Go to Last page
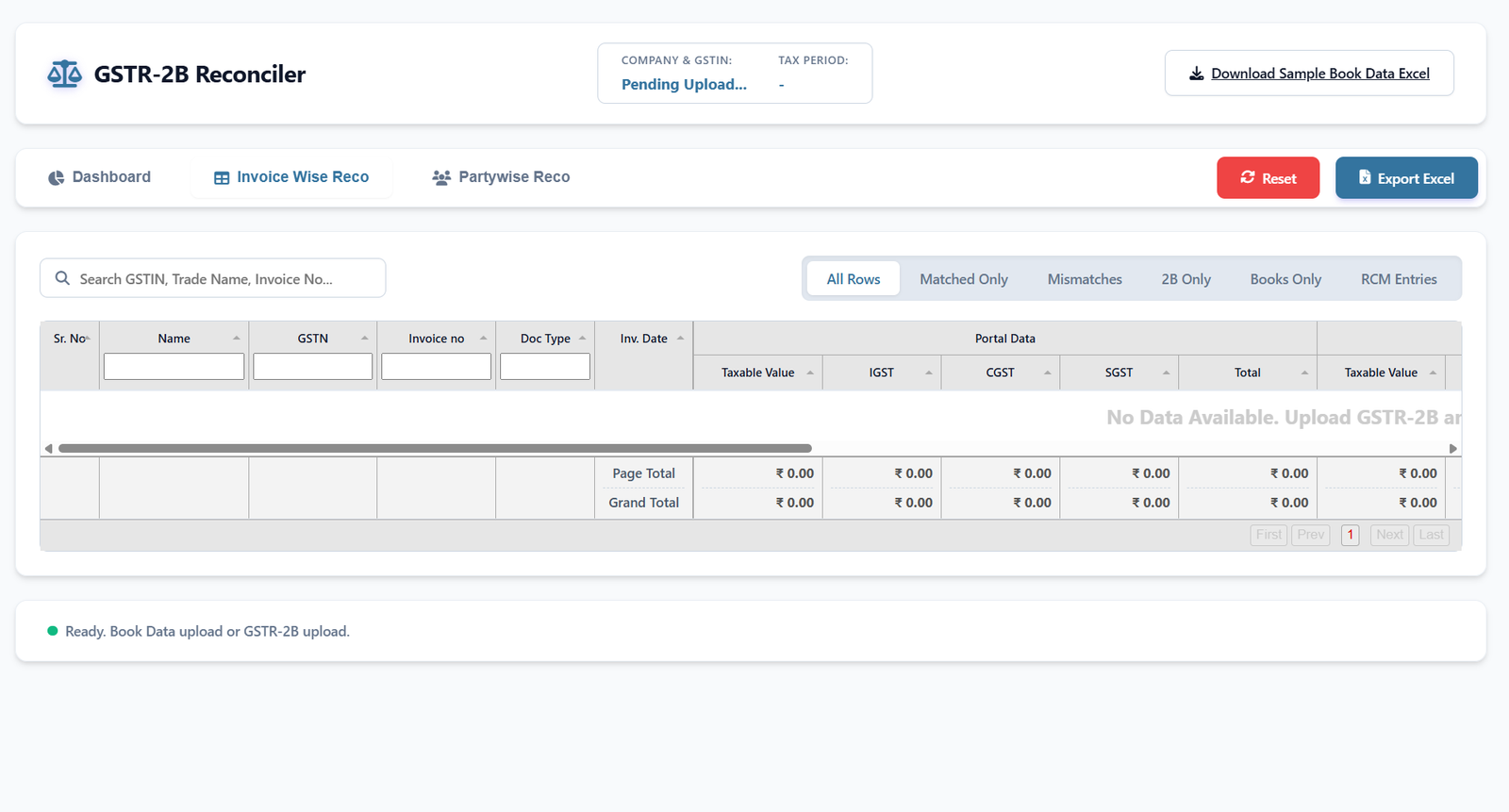 click(1431, 535)
